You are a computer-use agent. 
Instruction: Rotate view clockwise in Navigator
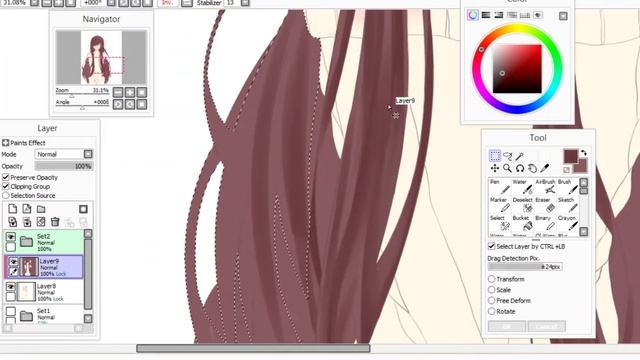tap(130, 104)
